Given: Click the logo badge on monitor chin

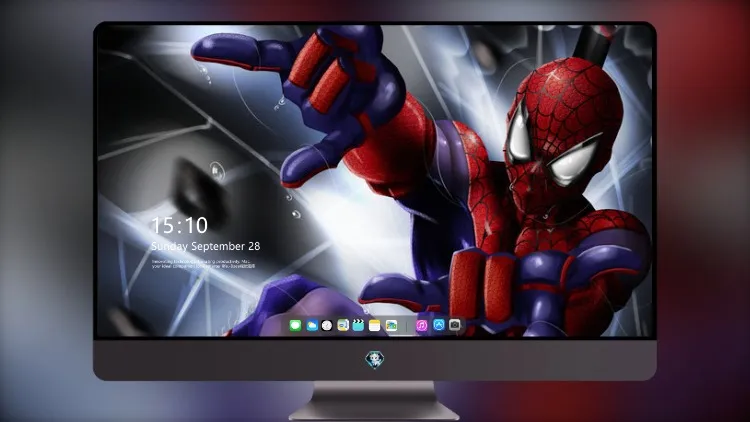Looking at the screenshot, I should click(375, 360).
